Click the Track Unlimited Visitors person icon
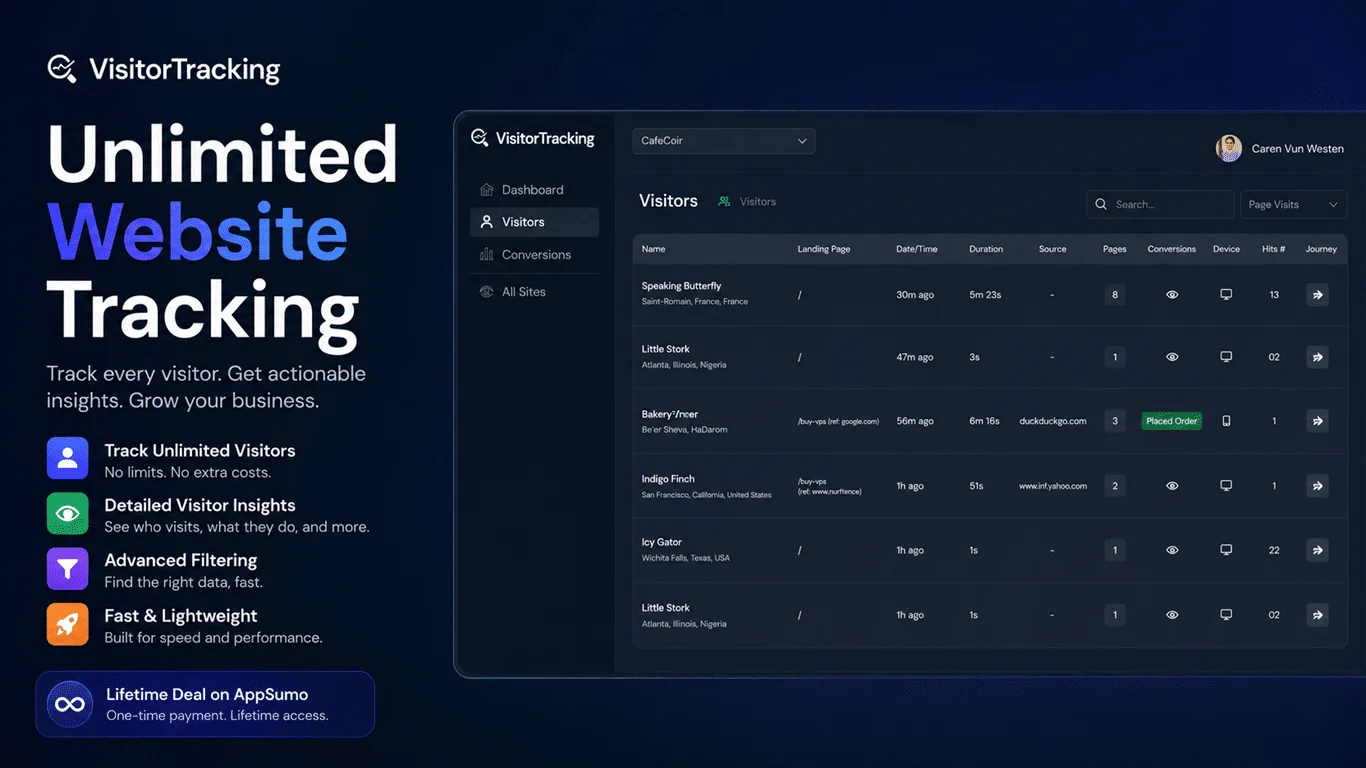Viewport: 1366px width, 768px height. pyautogui.click(x=67, y=459)
